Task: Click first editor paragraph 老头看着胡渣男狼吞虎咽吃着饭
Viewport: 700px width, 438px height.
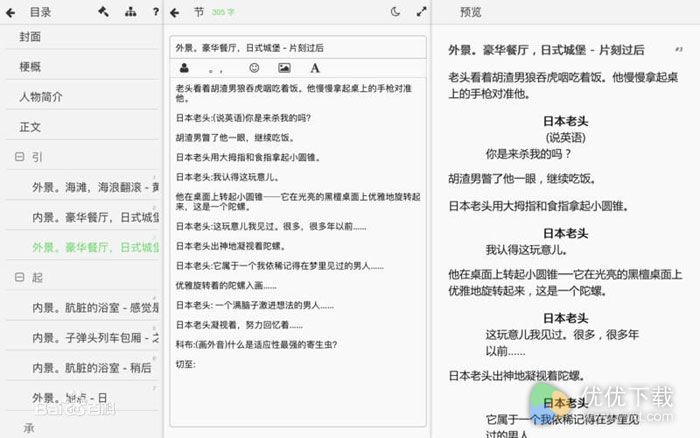Action: click(294, 93)
